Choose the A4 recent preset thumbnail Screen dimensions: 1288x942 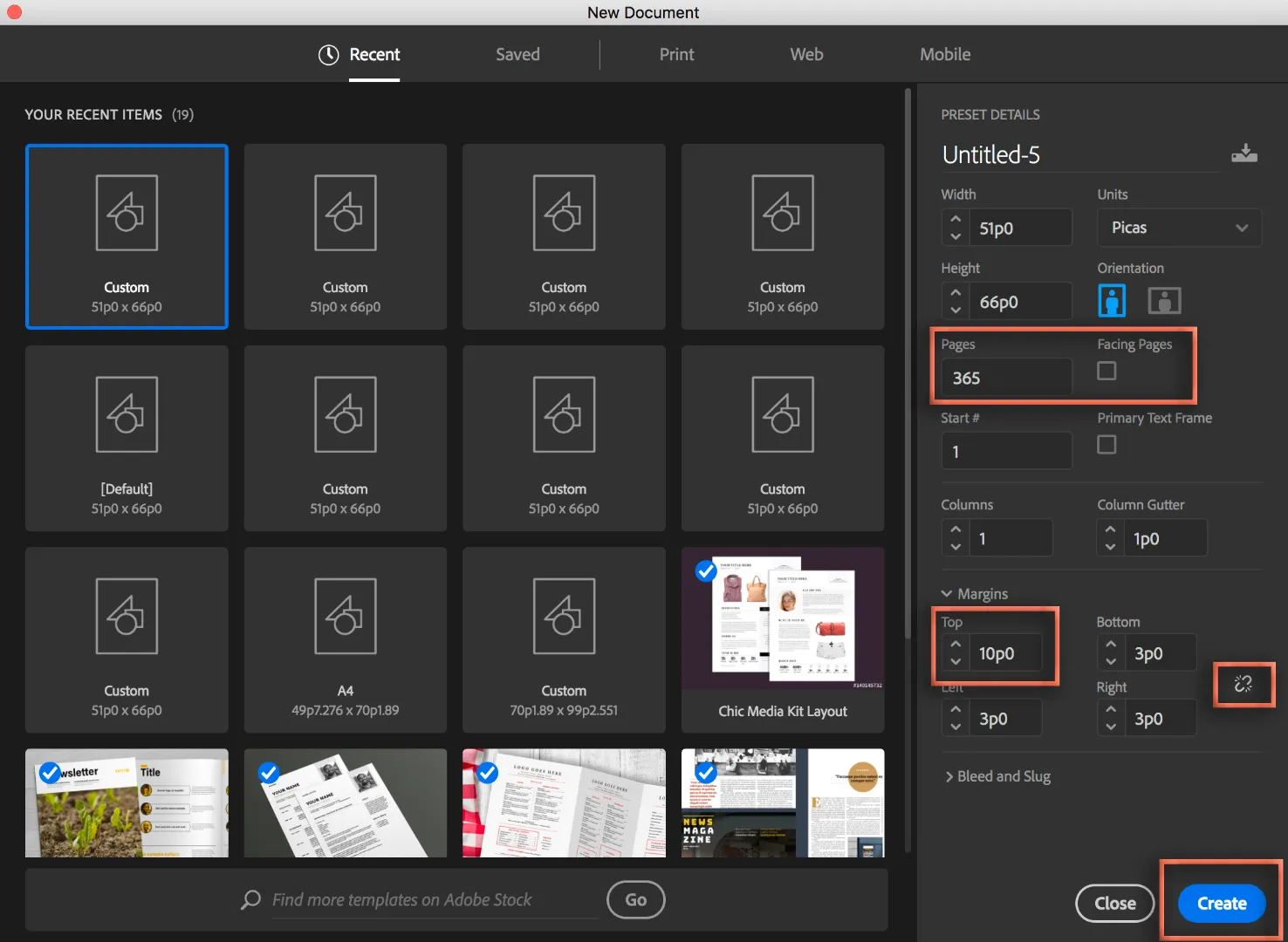[346, 639]
